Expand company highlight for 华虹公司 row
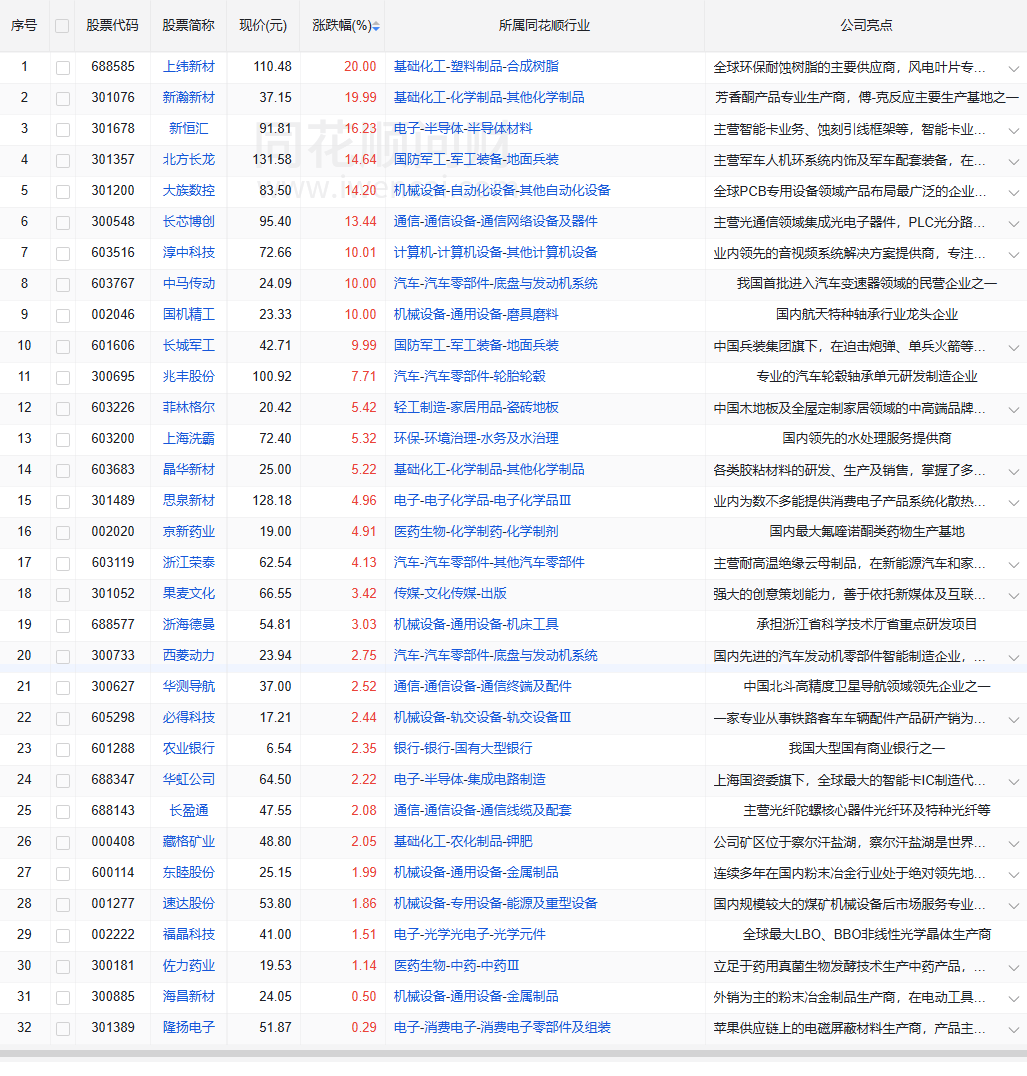The height and width of the screenshot is (1076, 1027). pyautogui.click(x=1013, y=781)
